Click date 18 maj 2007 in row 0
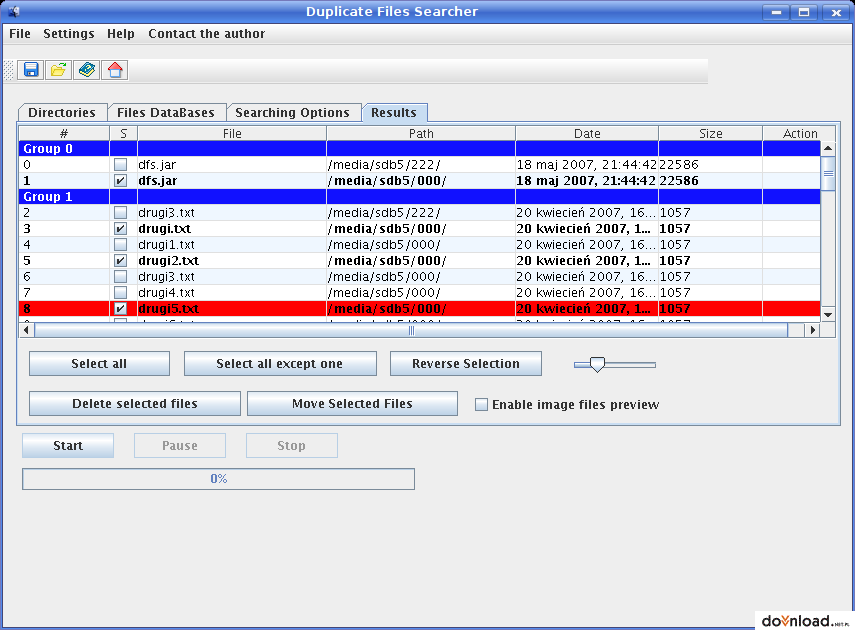 coord(586,165)
